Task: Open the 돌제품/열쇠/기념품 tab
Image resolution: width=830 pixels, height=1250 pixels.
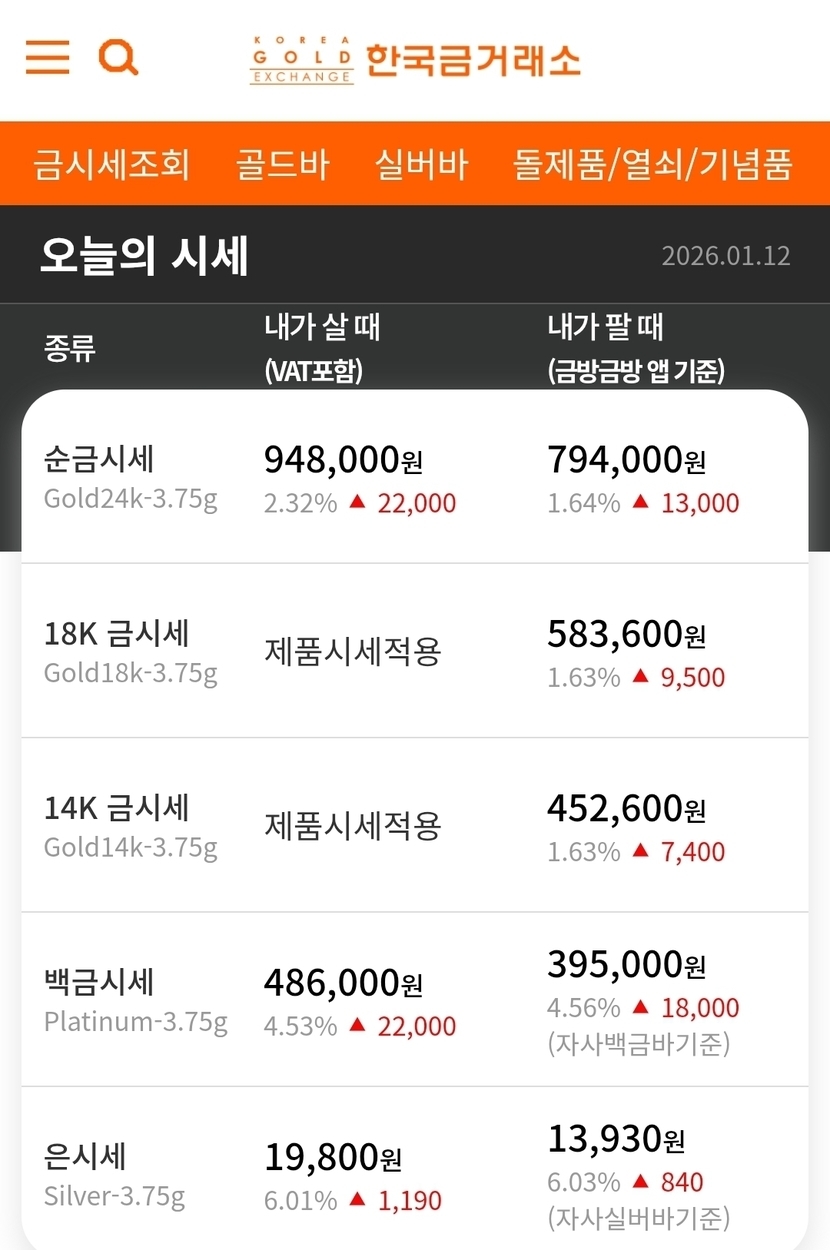Action: (653, 164)
